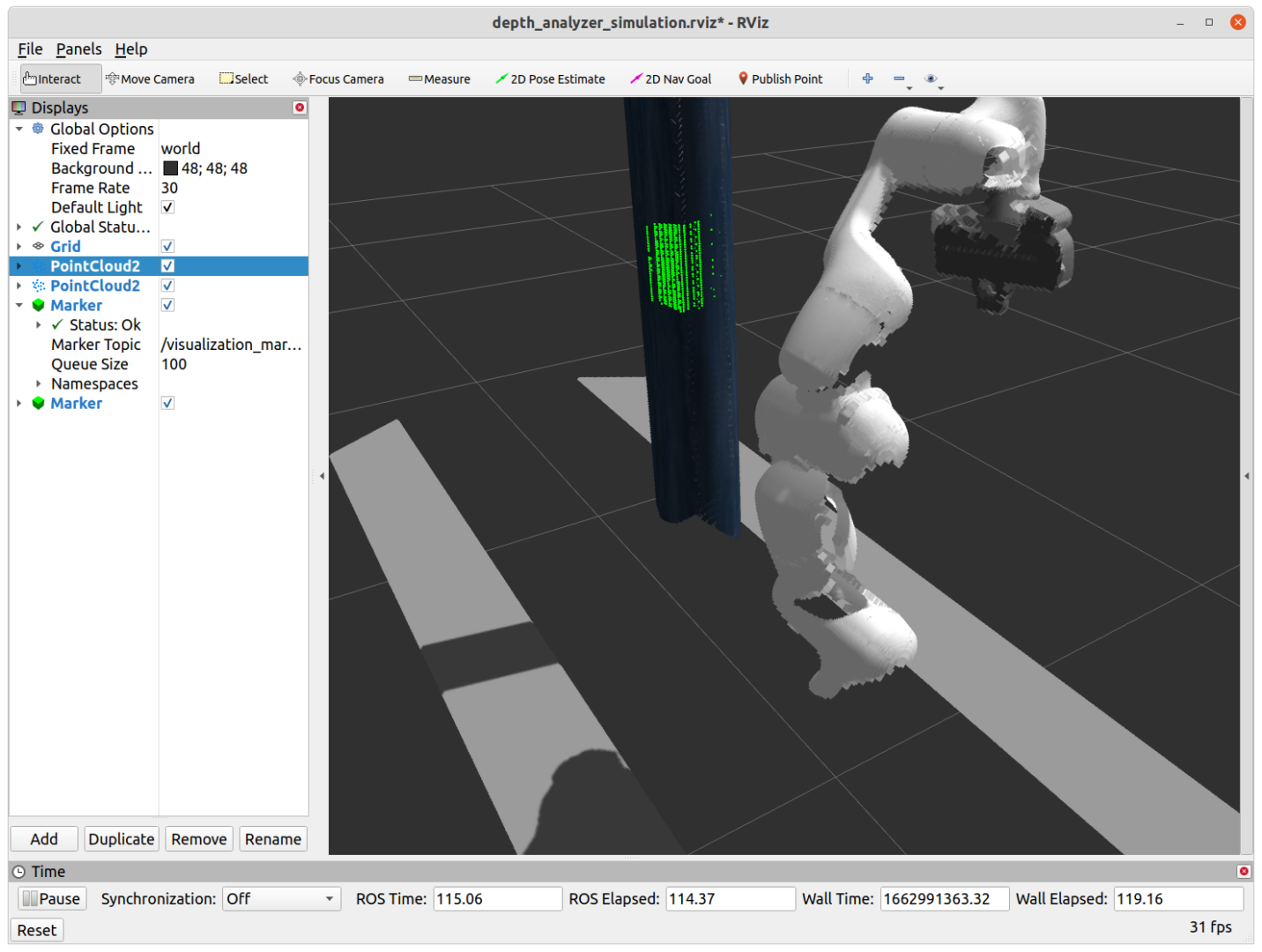Open the Synchronization dropdown
Image resolution: width=1262 pixels, height=952 pixels.
tap(280, 898)
